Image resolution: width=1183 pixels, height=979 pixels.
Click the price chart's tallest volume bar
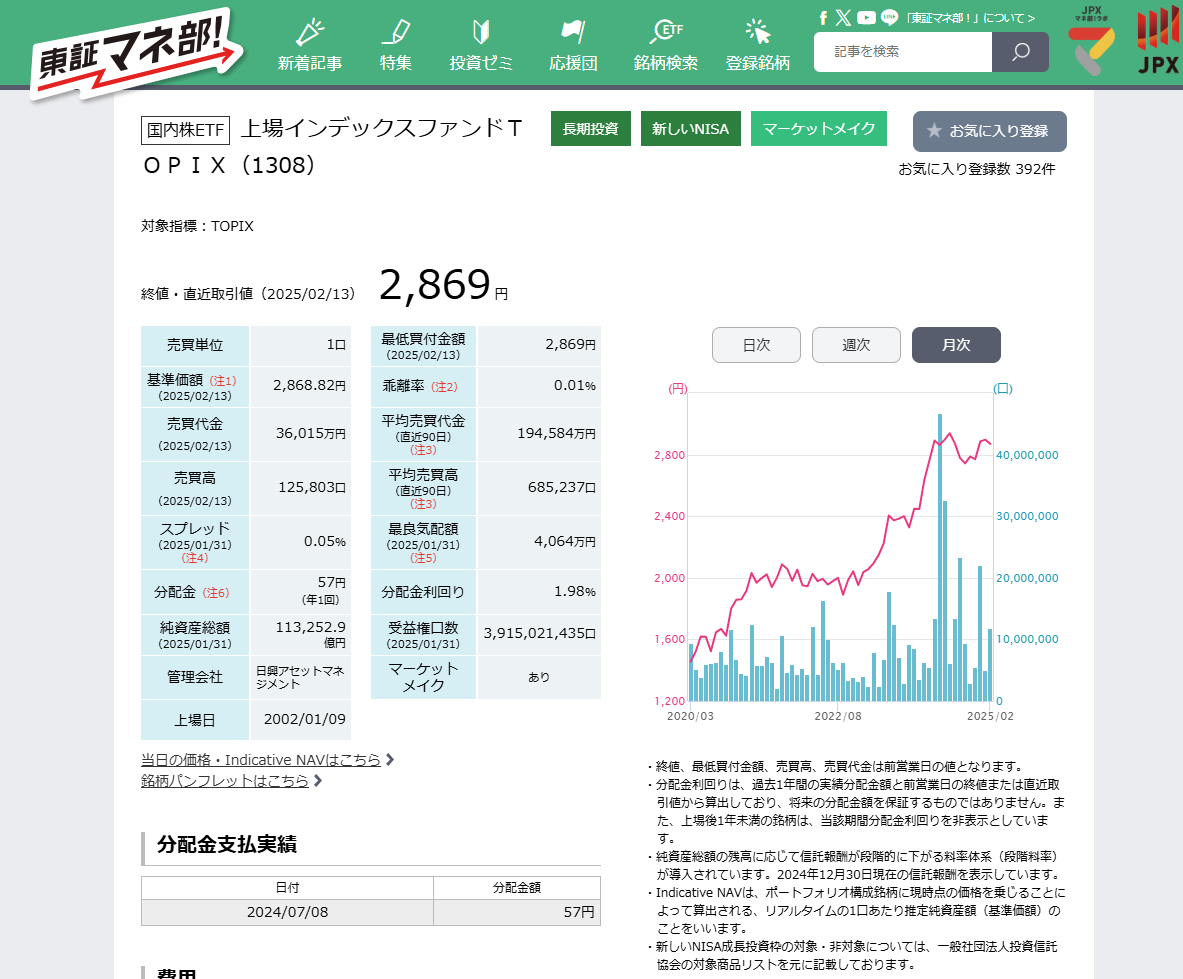pos(940,557)
